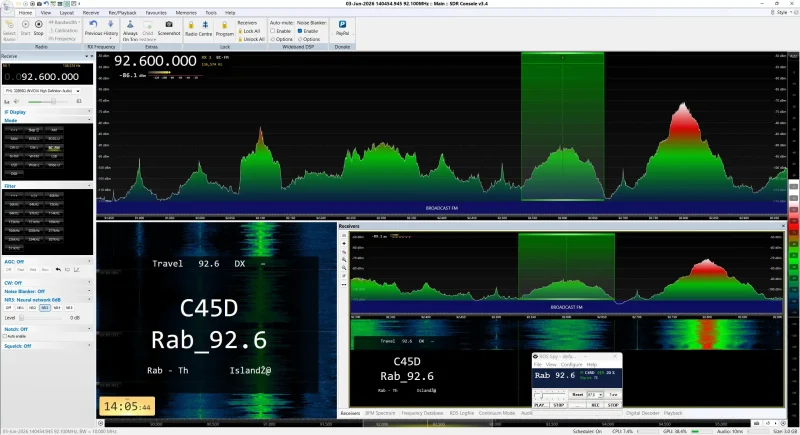Open the Configure menu in RDS Spy
The height and width of the screenshot is (435, 800).
pyautogui.click(x=571, y=365)
